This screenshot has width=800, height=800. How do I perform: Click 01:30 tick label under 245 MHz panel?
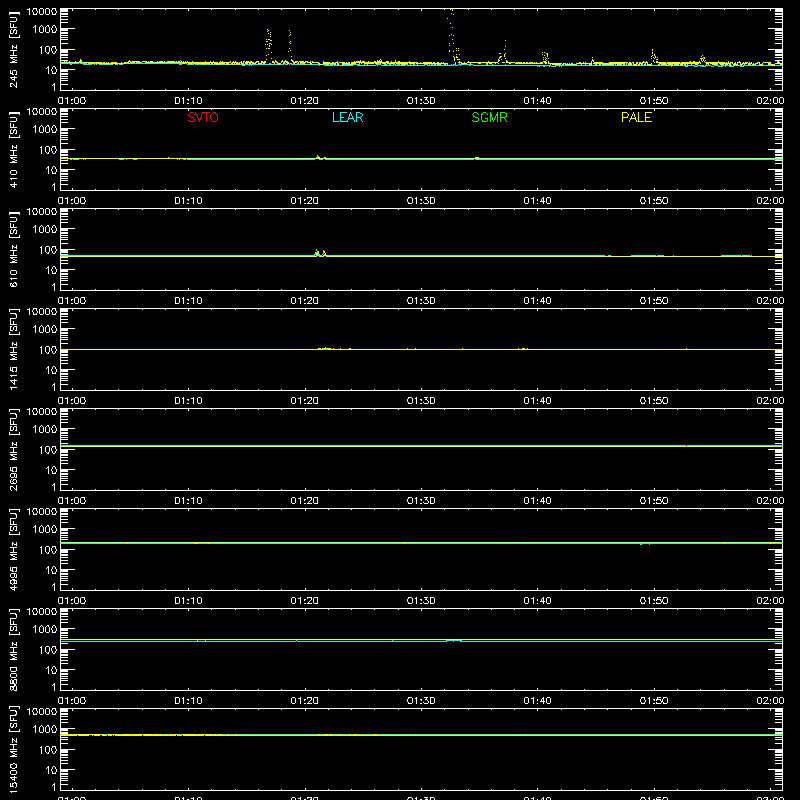(x=421, y=101)
